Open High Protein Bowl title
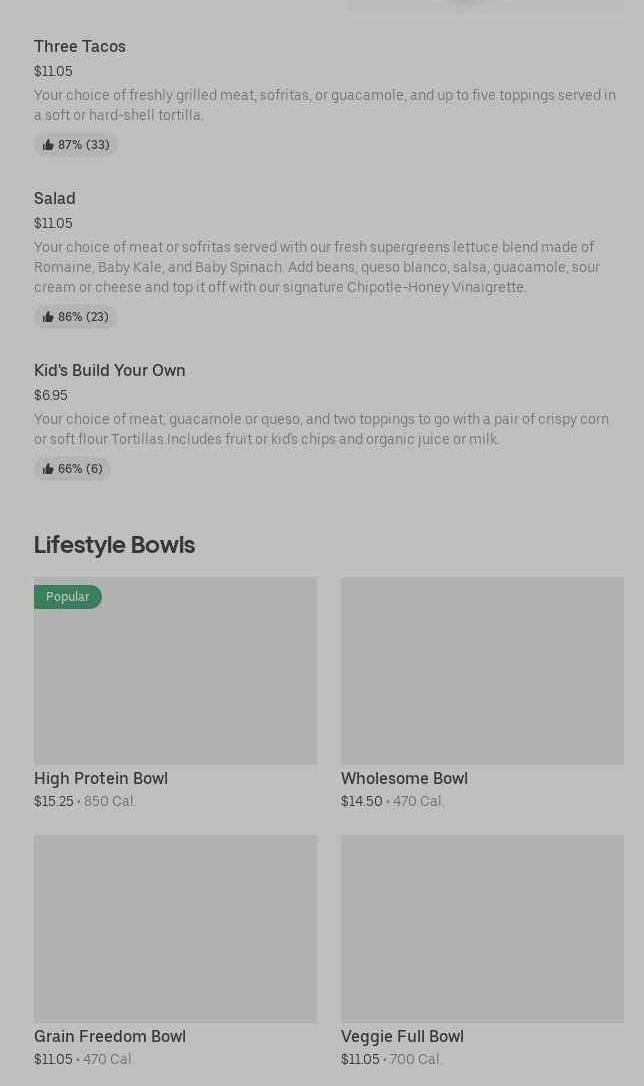The height and width of the screenshot is (1086, 644). click(x=101, y=778)
